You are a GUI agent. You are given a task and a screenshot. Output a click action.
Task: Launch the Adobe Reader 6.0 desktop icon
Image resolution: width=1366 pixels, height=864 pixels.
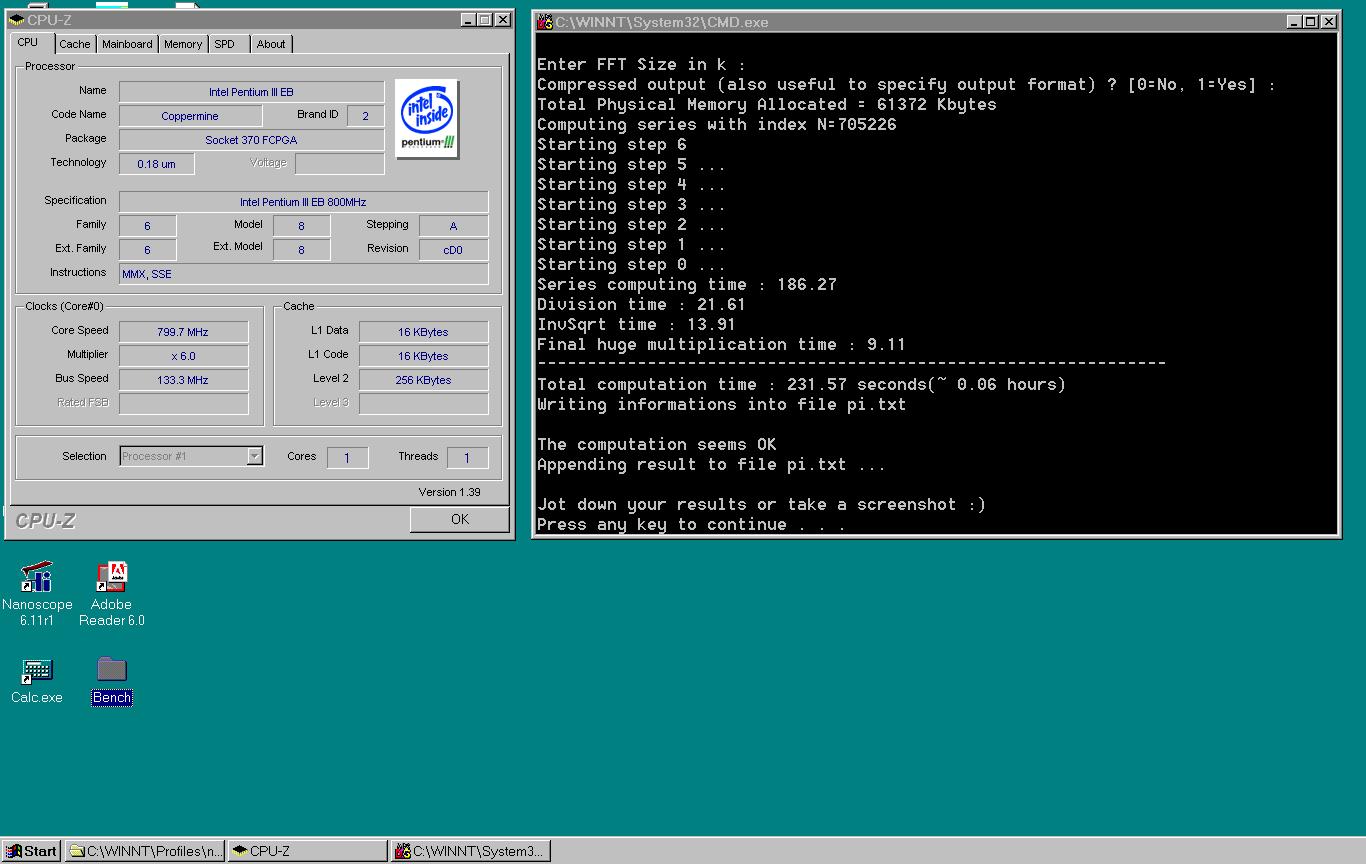tap(112, 593)
